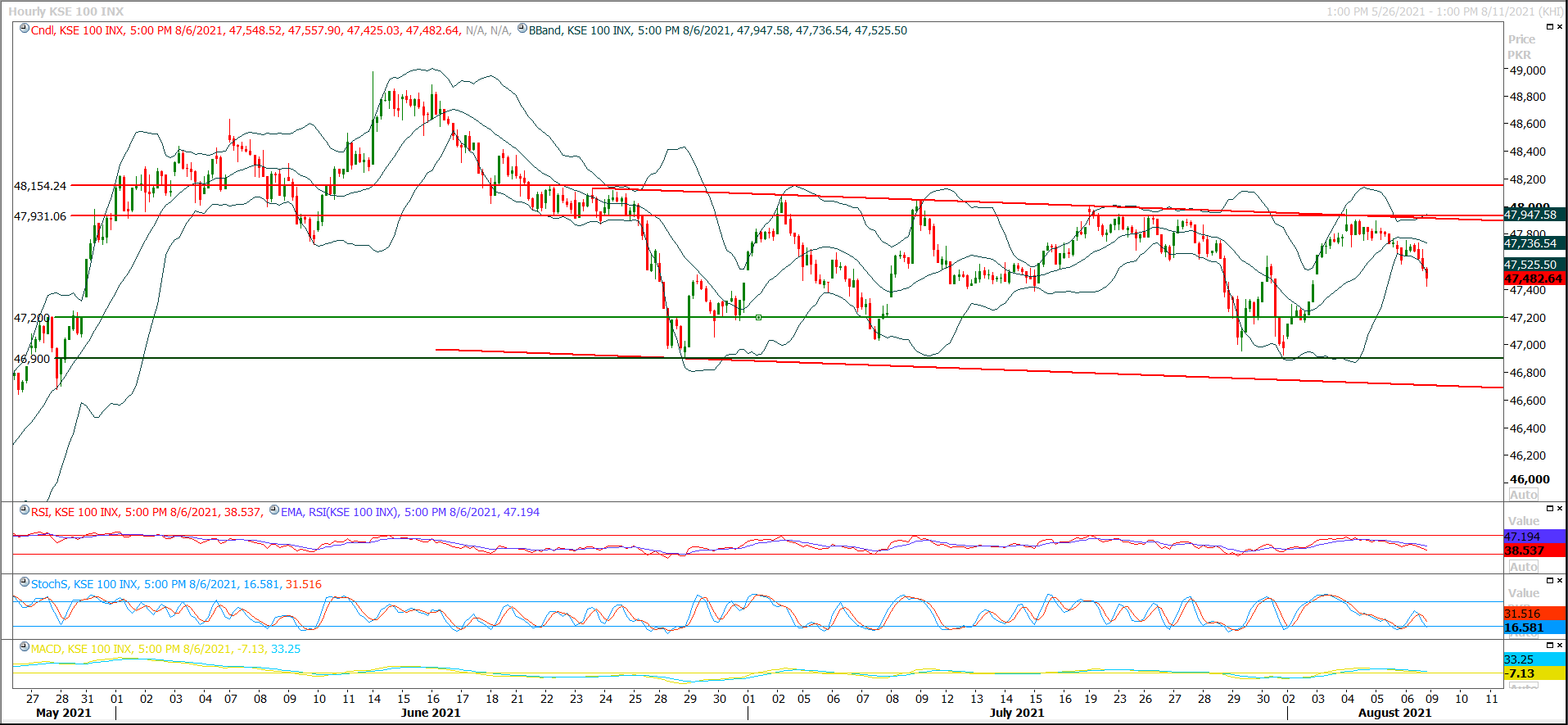Maximize the price chart pane
Viewport: 1568px width, 725px height.
(x=1549, y=27)
